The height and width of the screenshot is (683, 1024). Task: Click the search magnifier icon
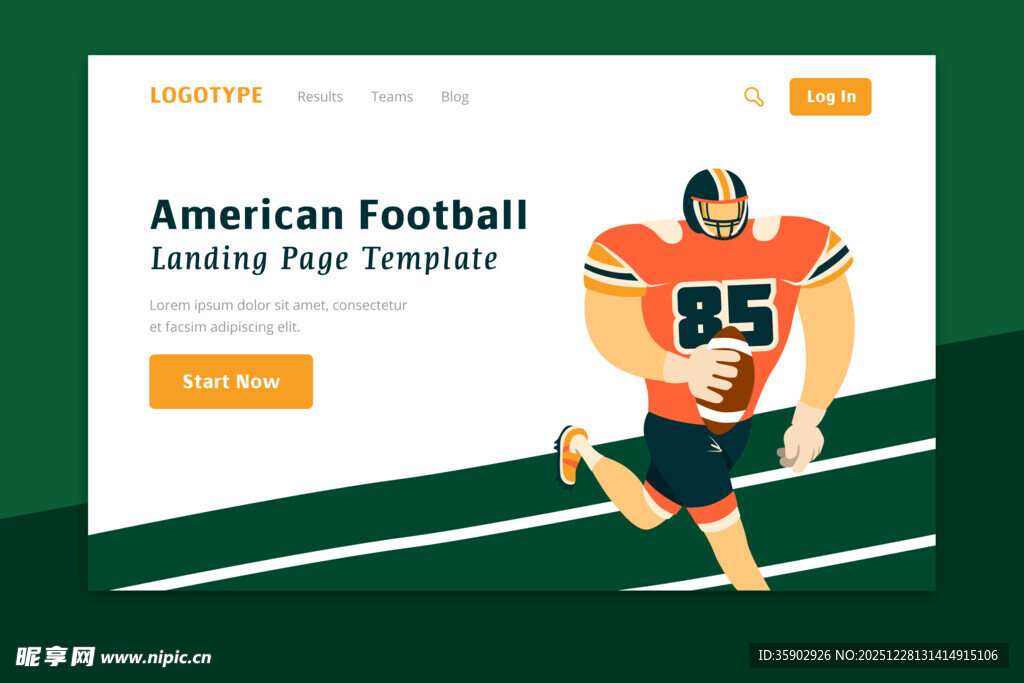coord(754,97)
